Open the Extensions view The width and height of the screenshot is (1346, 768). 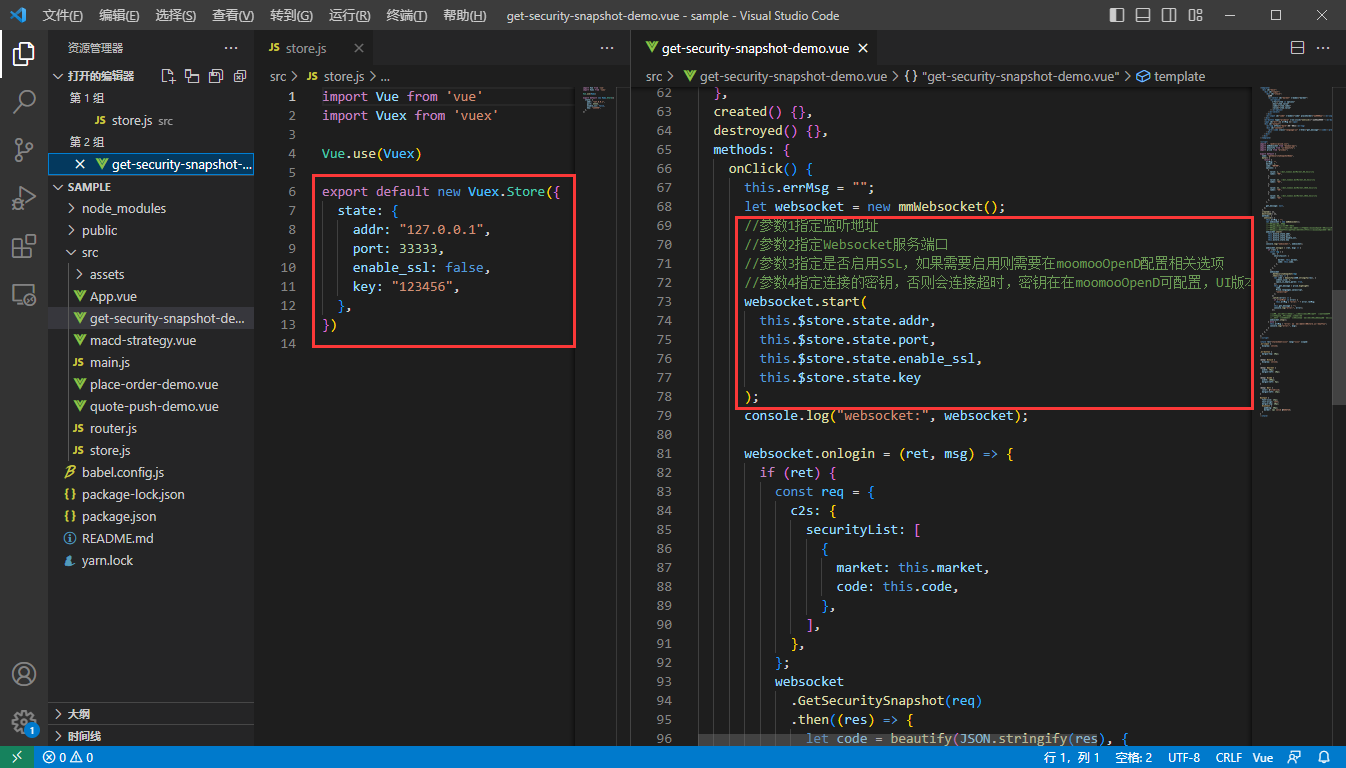24,247
